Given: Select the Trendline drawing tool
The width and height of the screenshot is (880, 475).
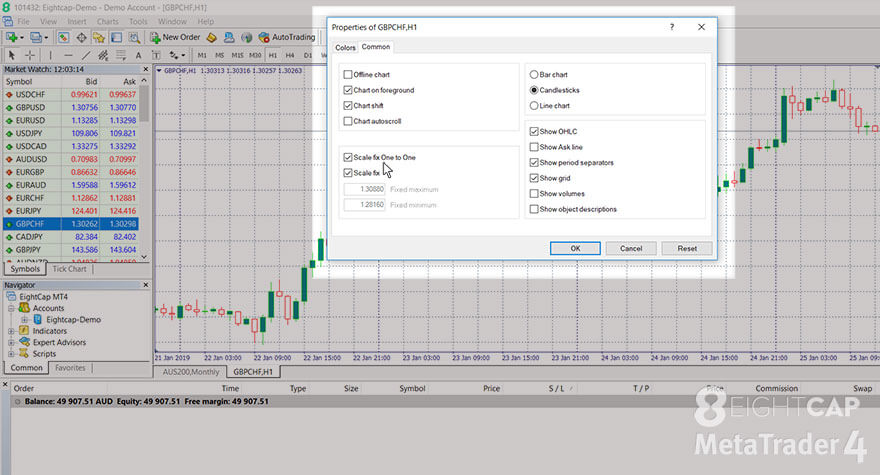Looking at the screenshot, I should coord(86,55).
